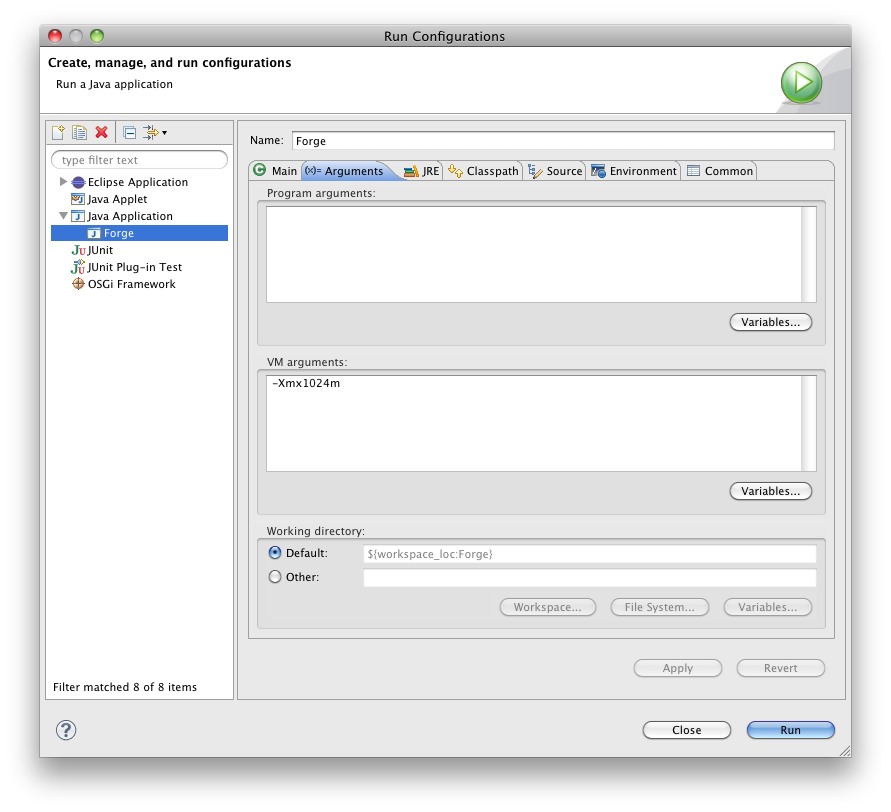Click the Run button
The height and width of the screenshot is (812, 891).
click(x=790, y=730)
